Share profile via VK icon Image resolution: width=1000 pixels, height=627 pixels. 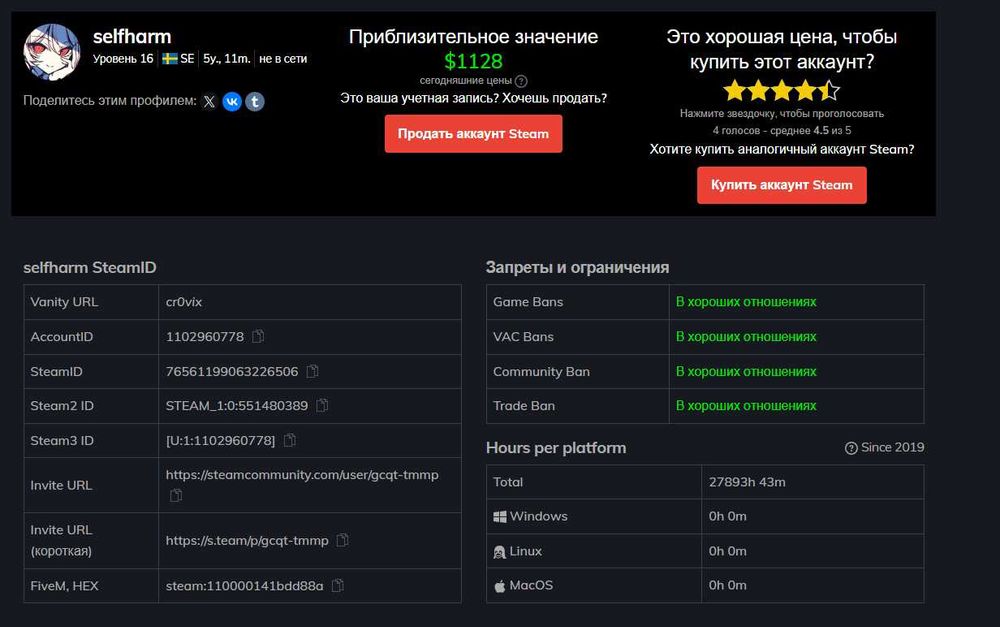click(232, 101)
